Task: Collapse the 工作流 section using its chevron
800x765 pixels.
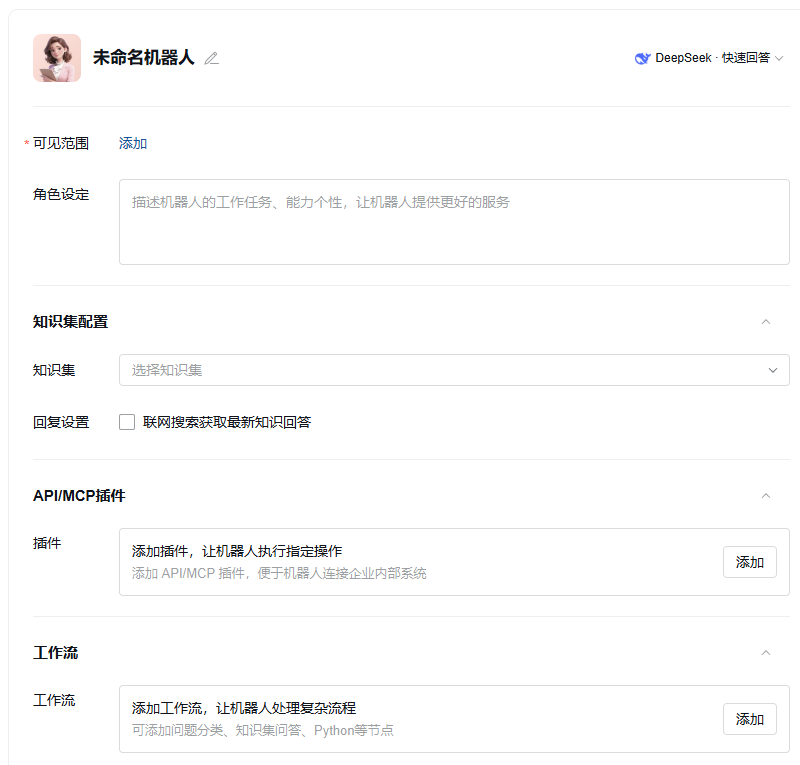Action: click(x=766, y=653)
